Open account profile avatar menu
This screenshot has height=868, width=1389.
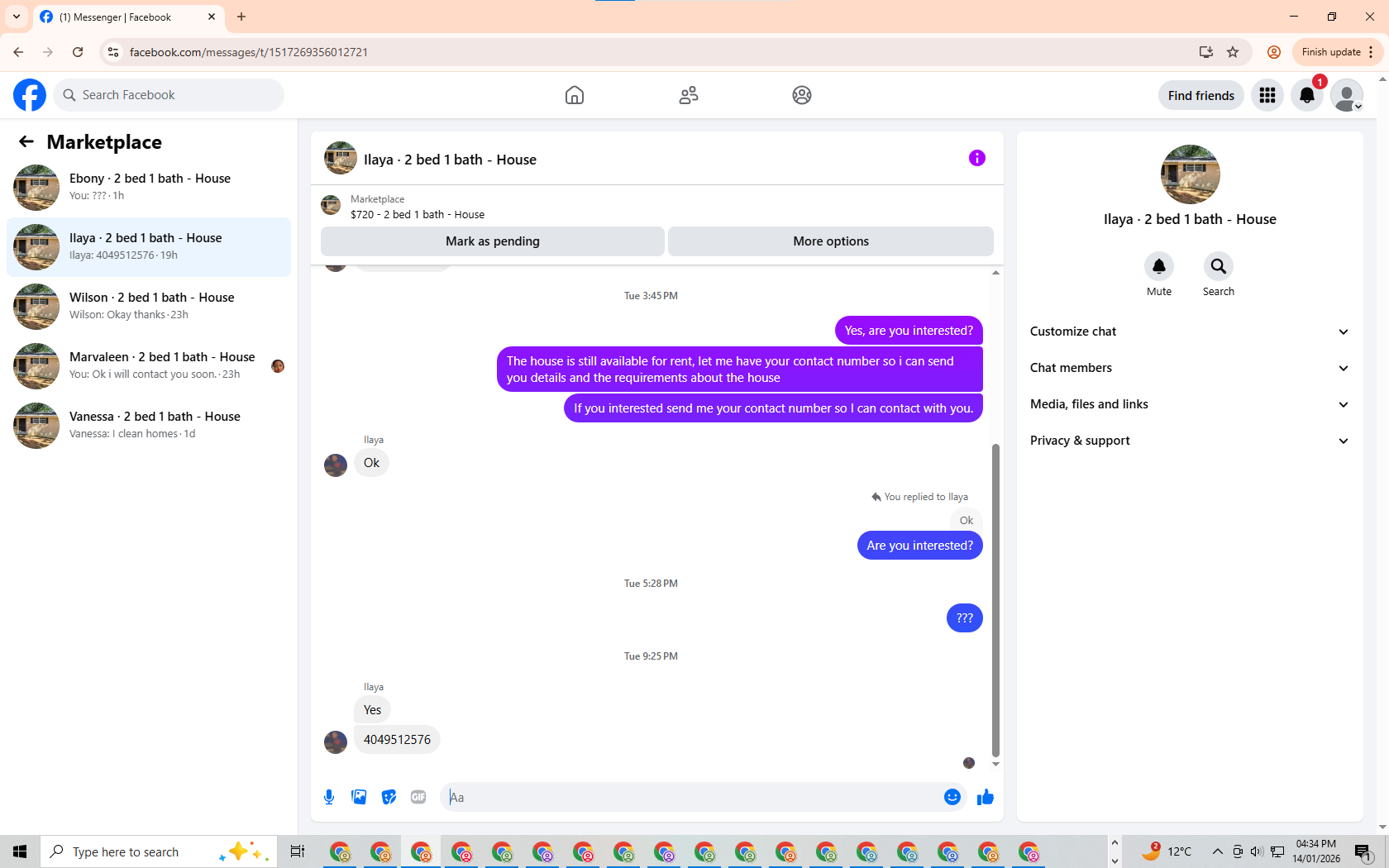tap(1347, 95)
